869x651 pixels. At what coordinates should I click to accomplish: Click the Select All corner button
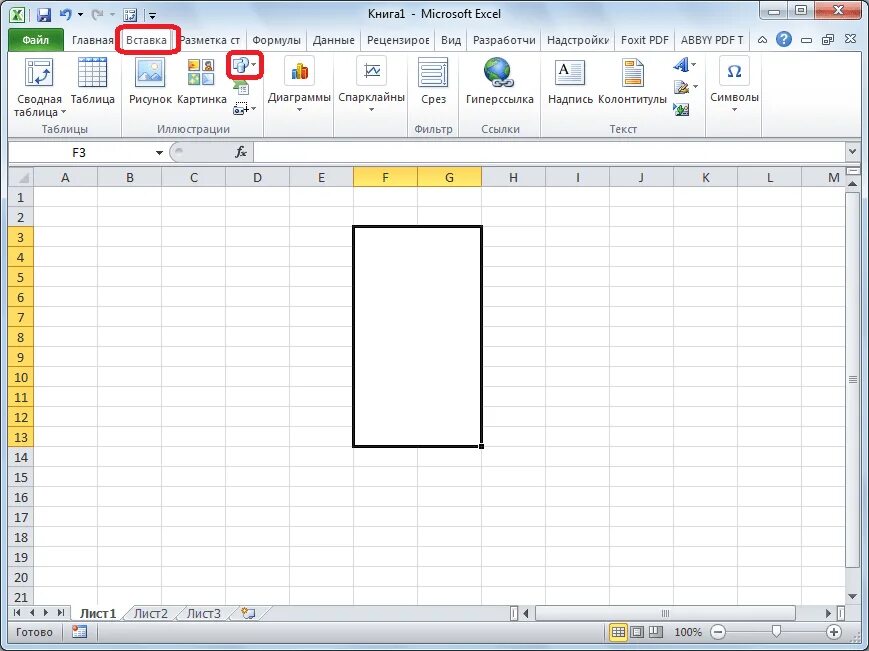pos(21,177)
